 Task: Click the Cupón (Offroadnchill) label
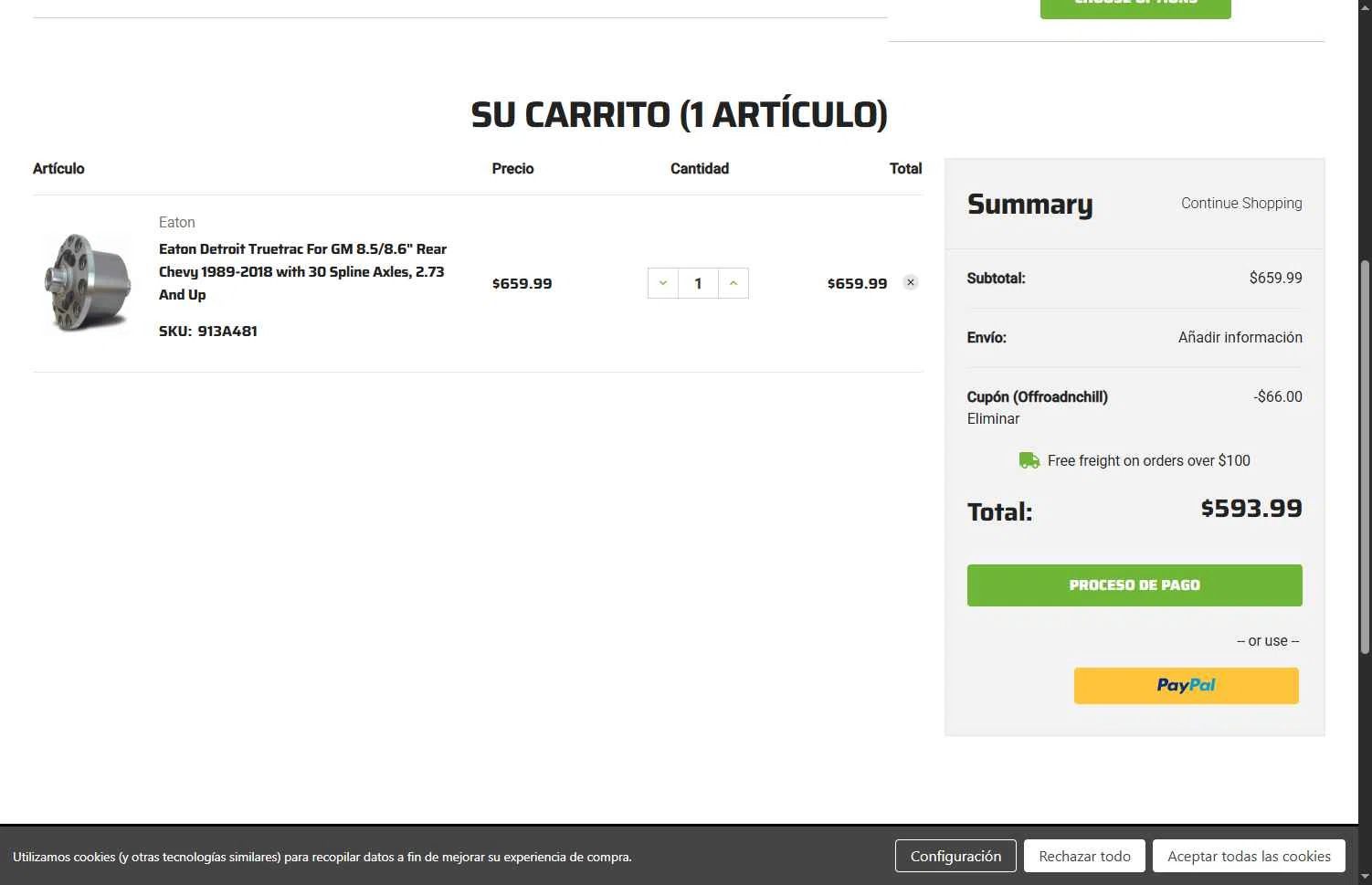(1038, 396)
